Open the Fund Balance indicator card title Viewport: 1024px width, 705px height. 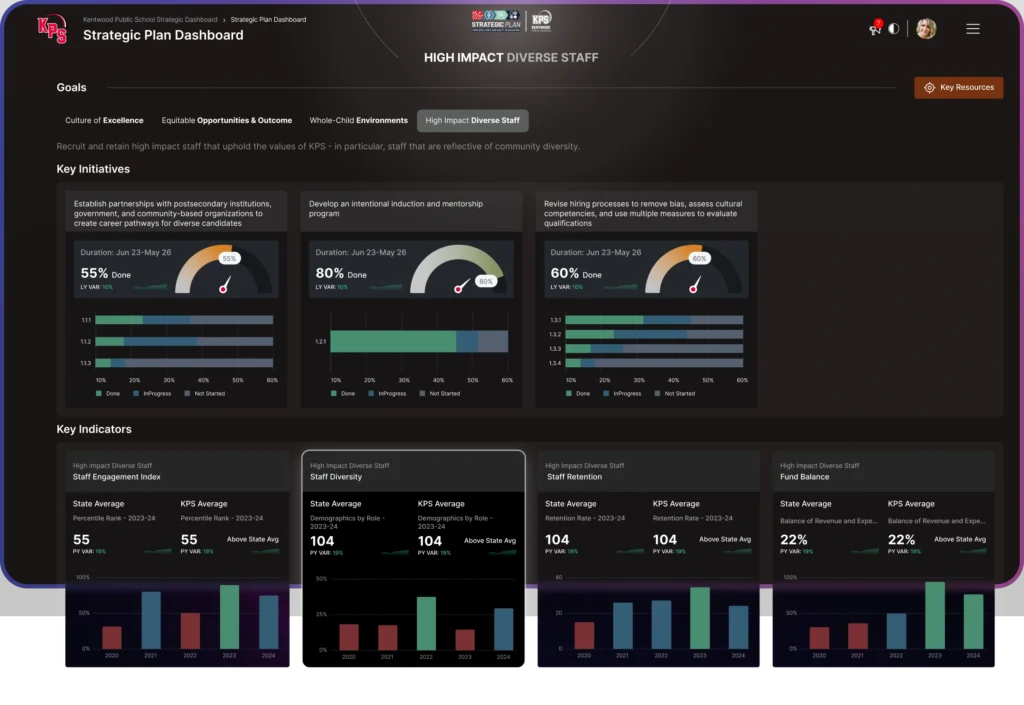[x=804, y=477]
